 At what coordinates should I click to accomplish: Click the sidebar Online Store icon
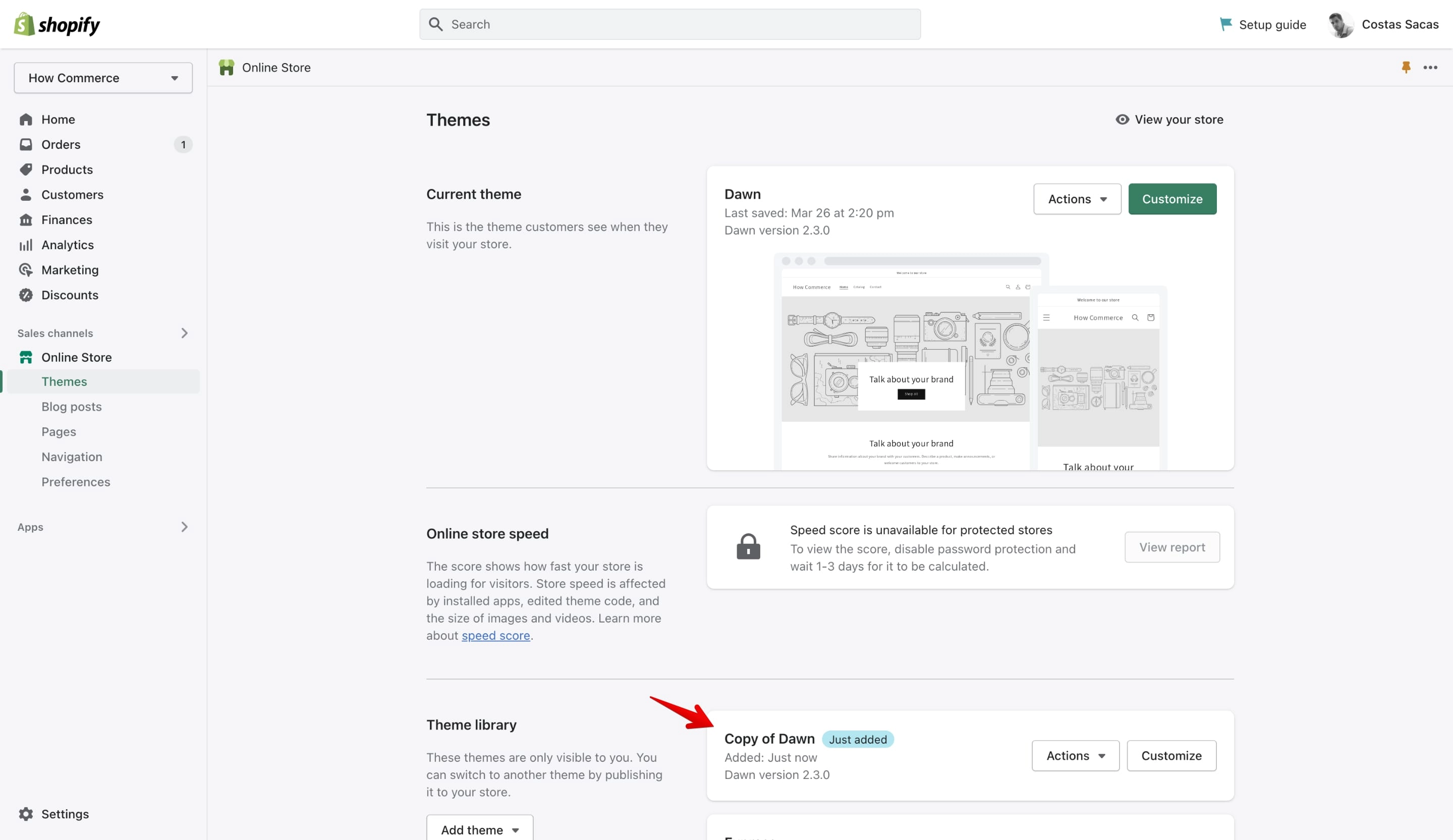click(26, 358)
